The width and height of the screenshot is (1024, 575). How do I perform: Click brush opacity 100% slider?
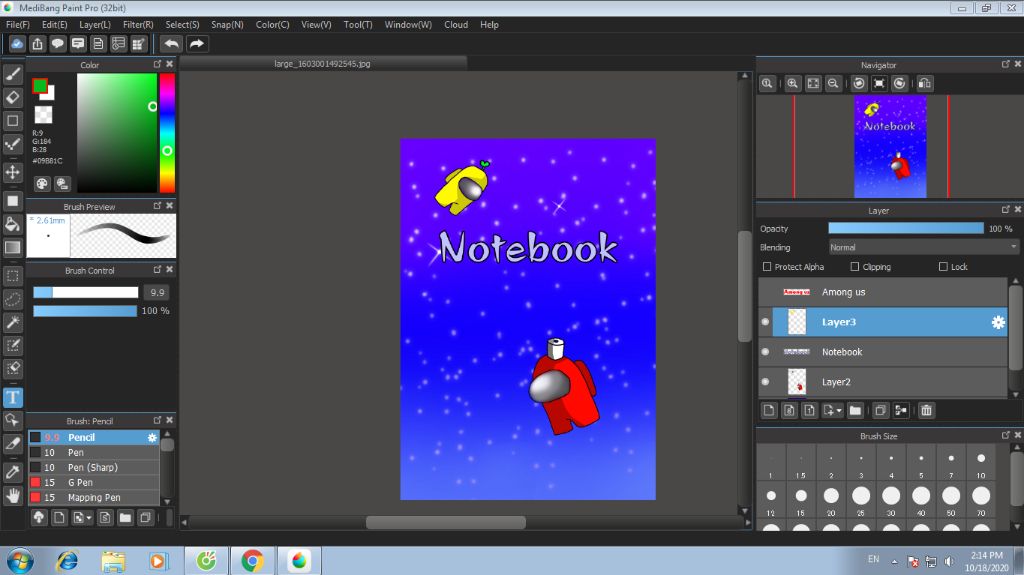tap(85, 310)
